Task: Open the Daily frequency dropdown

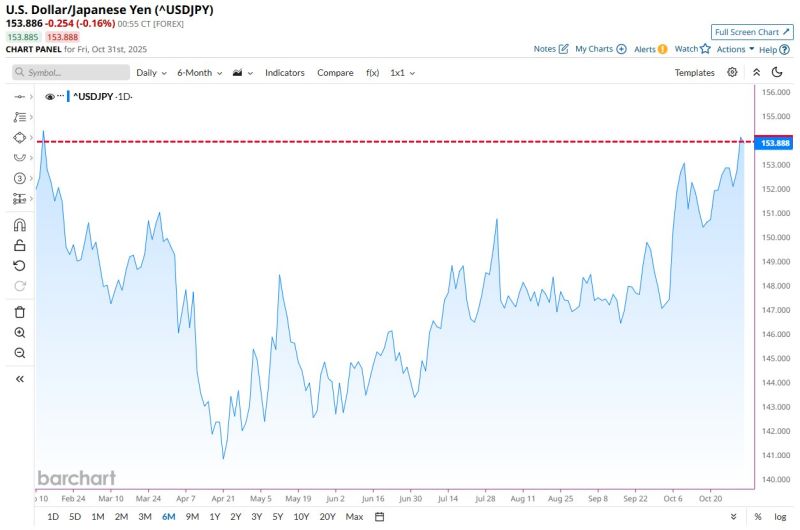Action: tap(151, 72)
